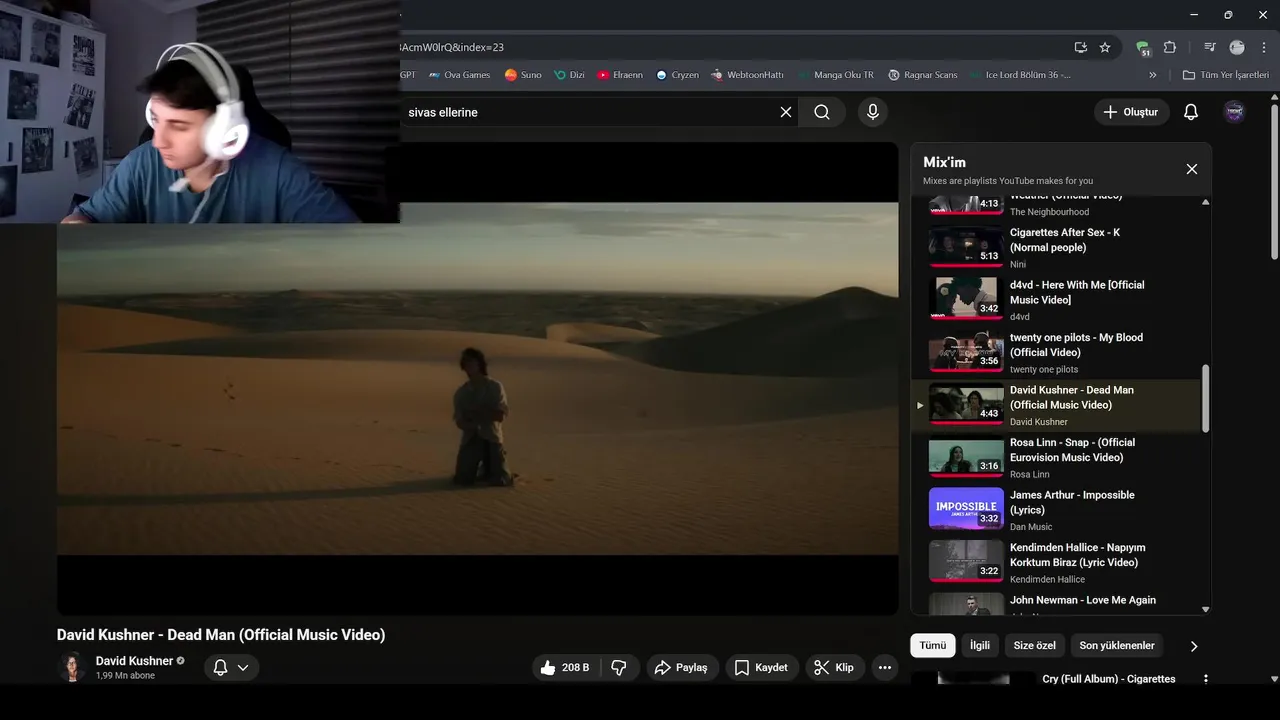Click the Oluştur create button
Viewport: 1280px width, 720px height.
coord(1131,112)
